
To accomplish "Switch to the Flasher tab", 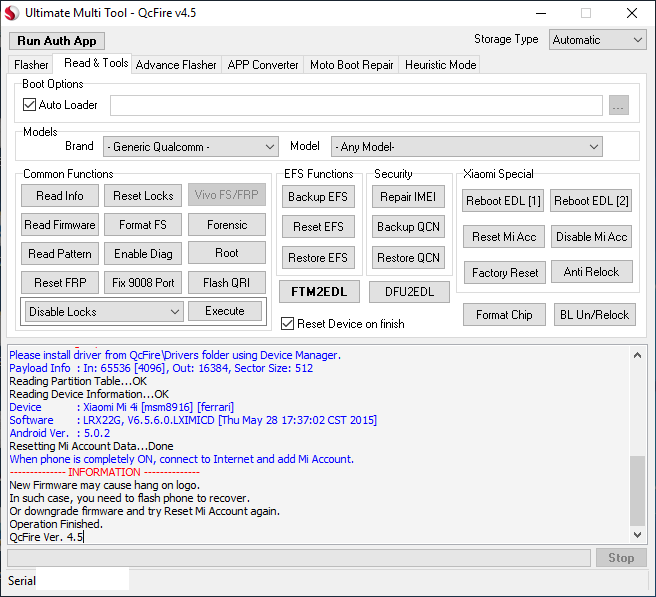I will (31, 65).
